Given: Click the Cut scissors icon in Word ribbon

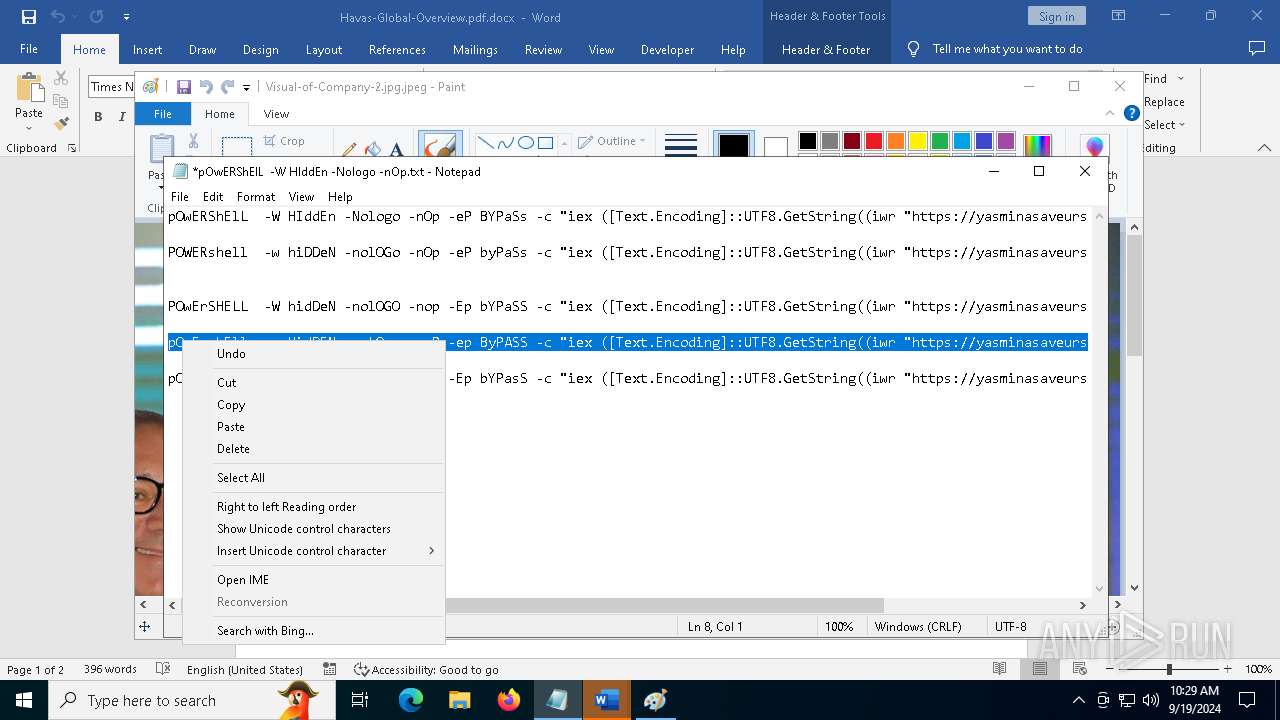Looking at the screenshot, I should click(x=61, y=78).
